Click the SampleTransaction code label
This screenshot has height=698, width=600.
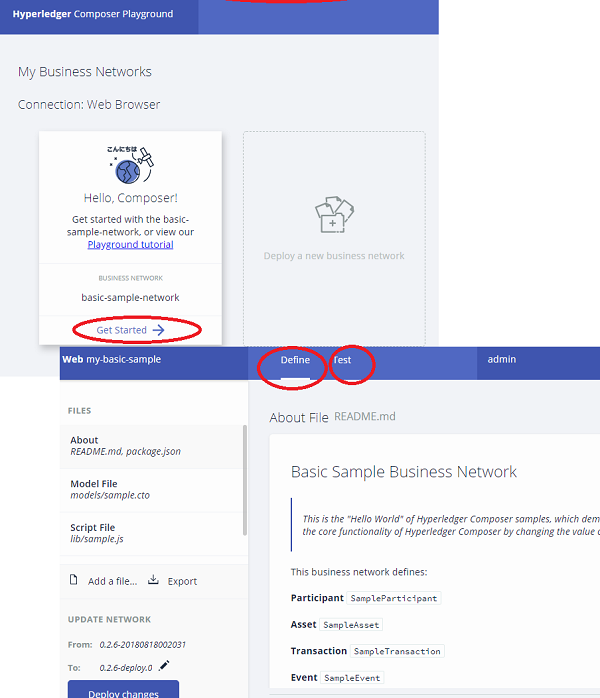coord(397,651)
